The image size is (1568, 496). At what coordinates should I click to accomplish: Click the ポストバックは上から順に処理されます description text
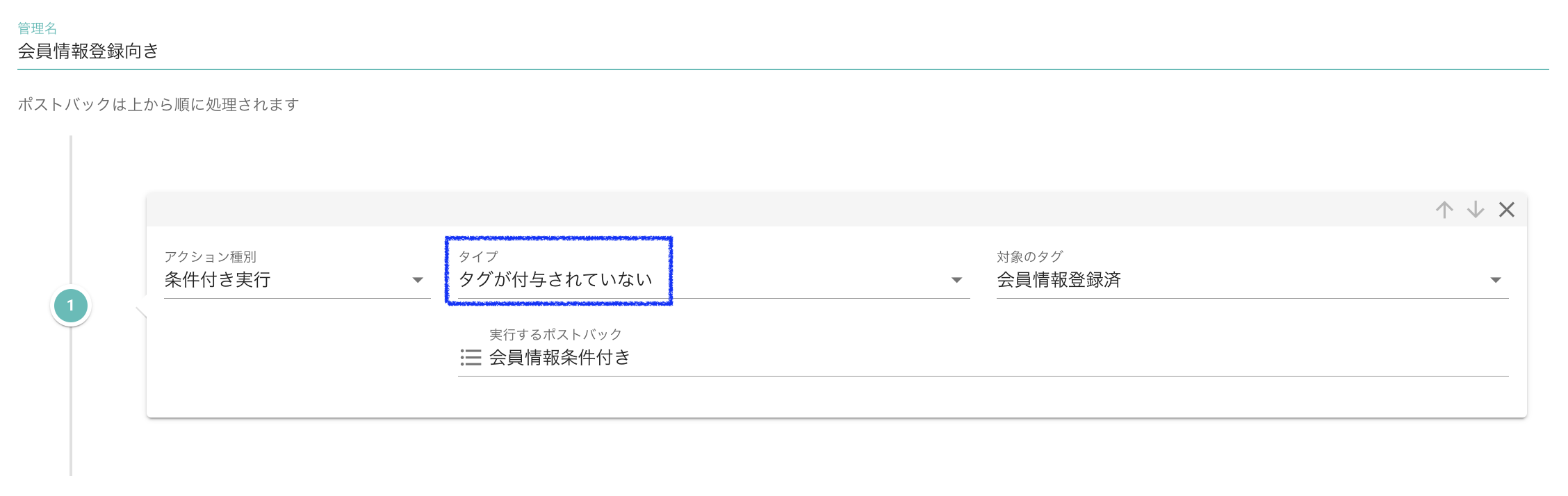[158, 105]
